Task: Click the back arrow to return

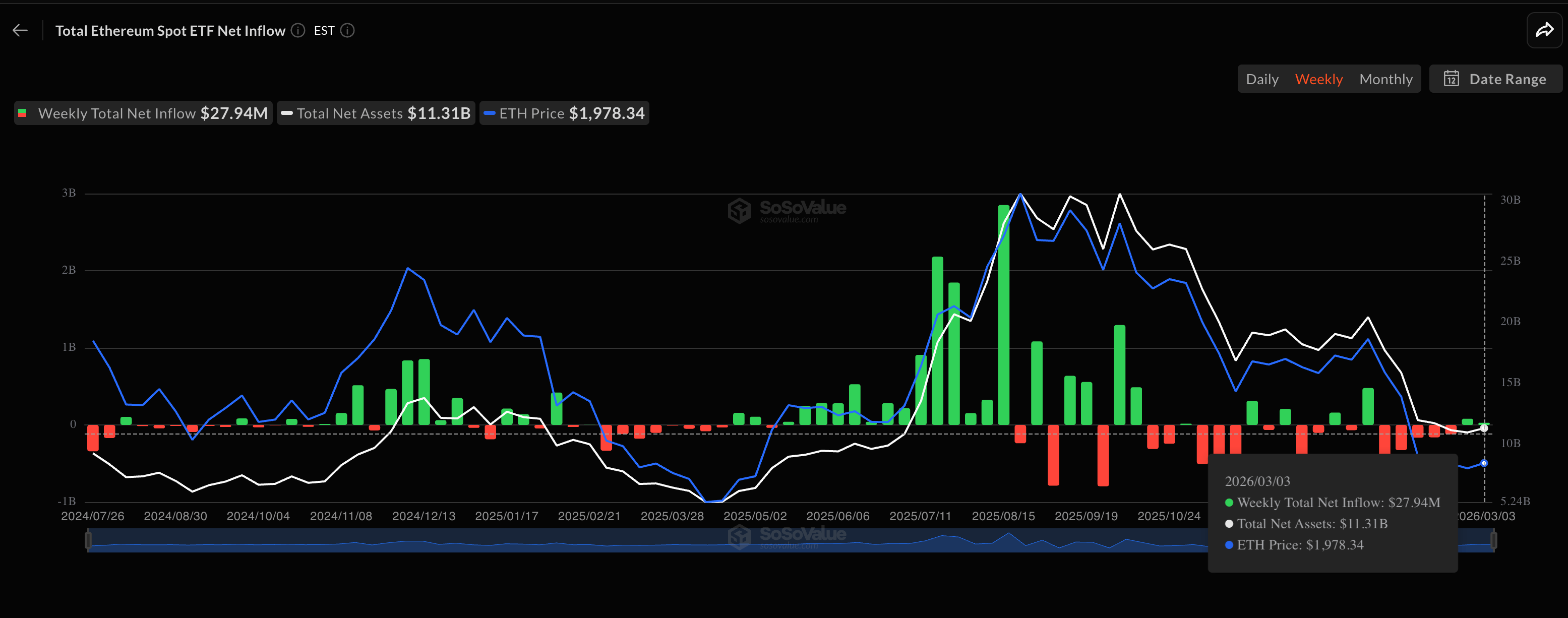Action: coord(20,30)
